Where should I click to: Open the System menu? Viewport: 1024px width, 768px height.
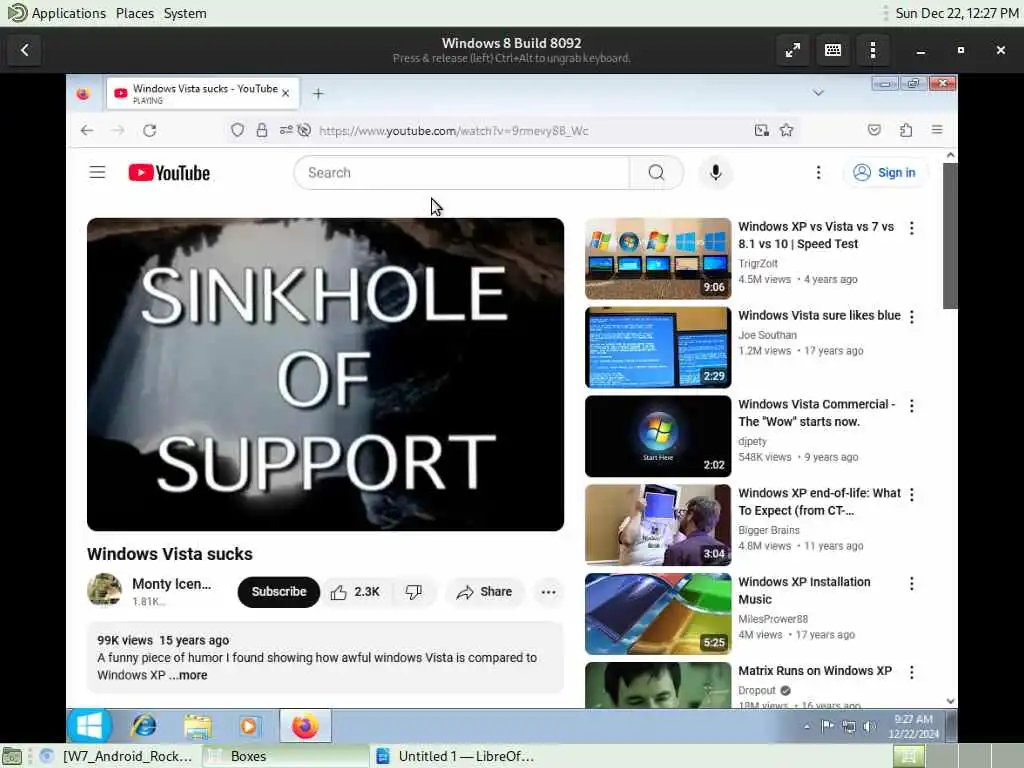[x=185, y=13]
